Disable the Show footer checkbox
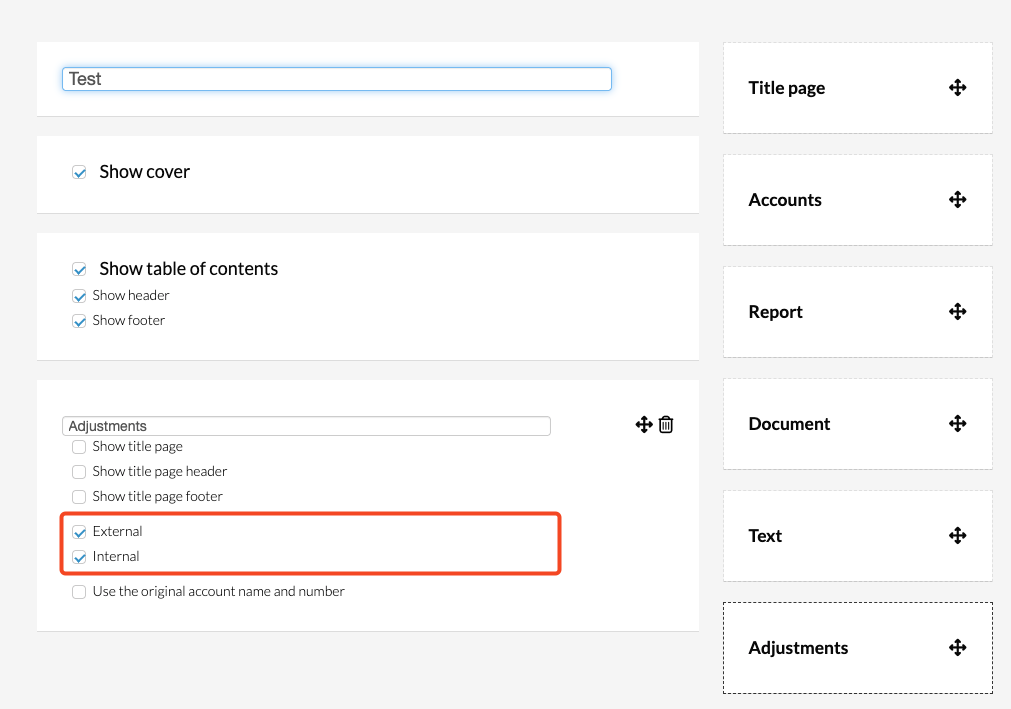 (x=80, y=321)
